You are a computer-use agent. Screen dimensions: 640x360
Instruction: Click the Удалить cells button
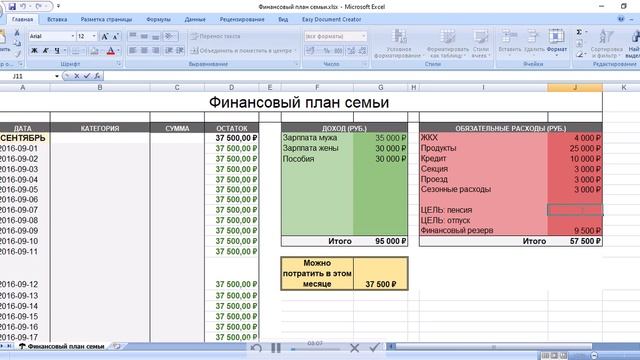pyautogui.click(x=534, y=42)
